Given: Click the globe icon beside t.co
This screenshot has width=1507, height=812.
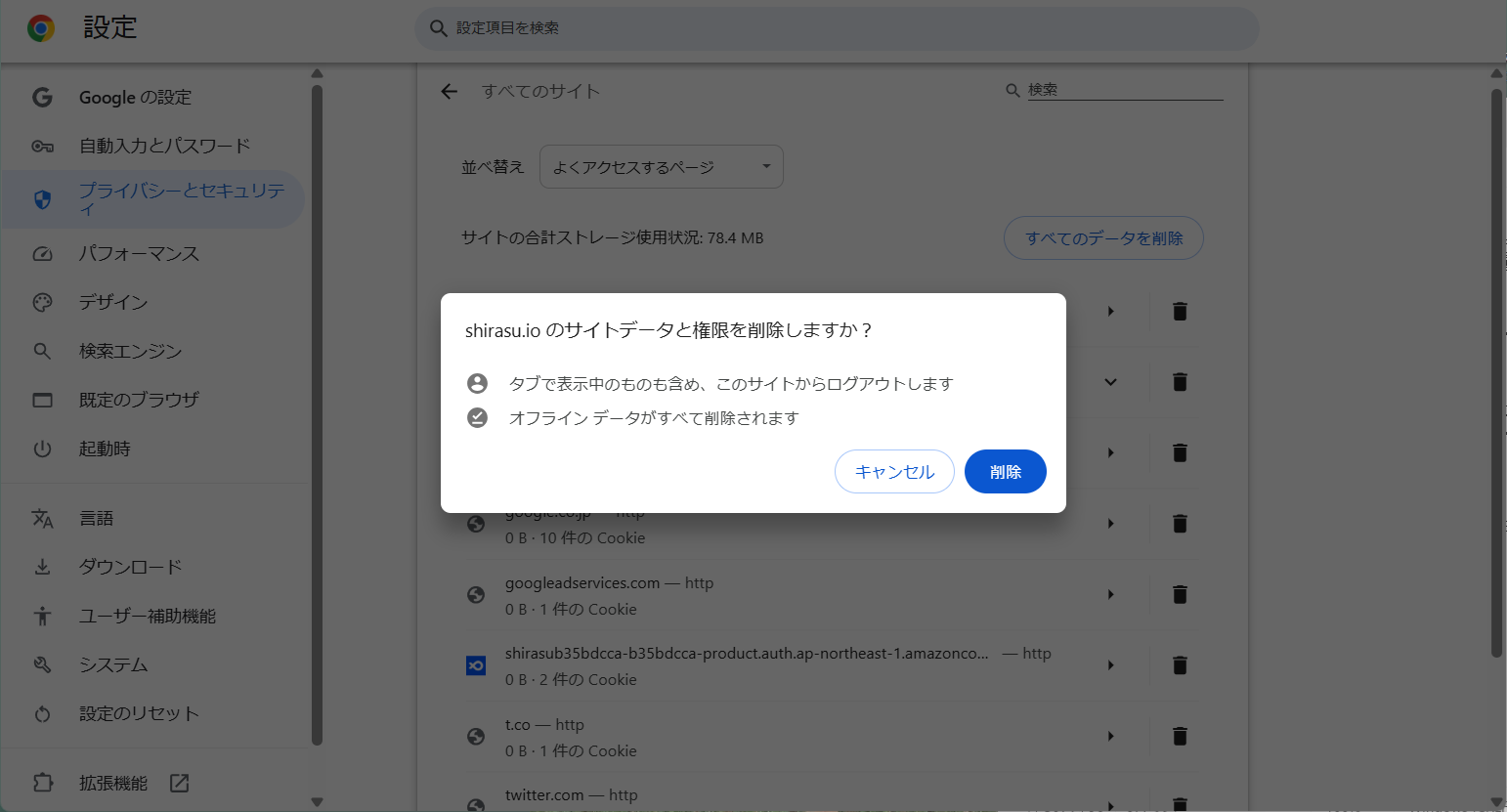Looking at the screenshot, I should (476, 736).
